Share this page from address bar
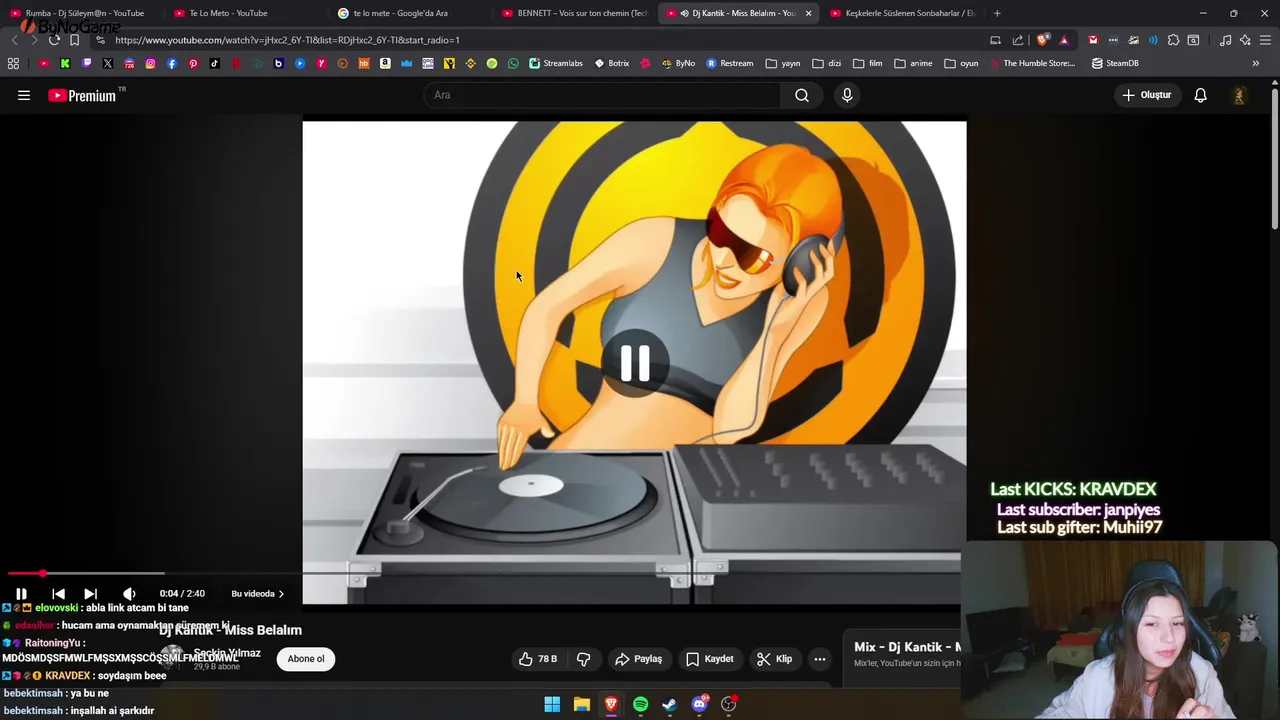This screenshot has height=720, width=1280. [x=1018, y=40]
